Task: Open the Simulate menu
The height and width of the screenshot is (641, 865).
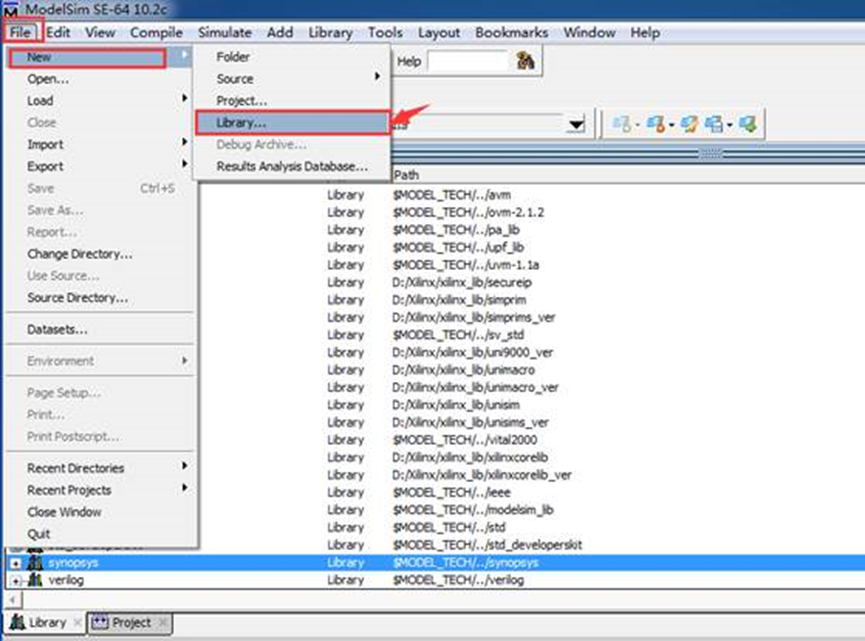Action: point(225,32)
